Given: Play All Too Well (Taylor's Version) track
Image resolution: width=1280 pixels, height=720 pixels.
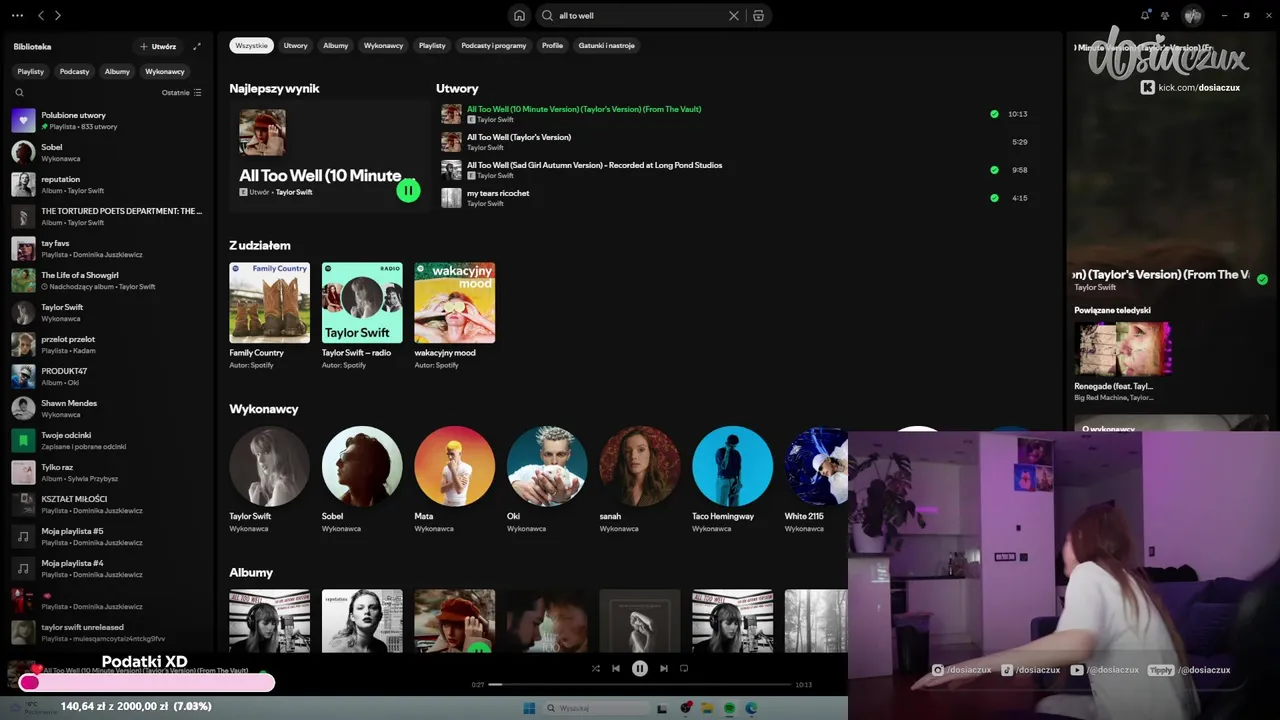Looking at the screenshot, I should [x=738, y=142].
